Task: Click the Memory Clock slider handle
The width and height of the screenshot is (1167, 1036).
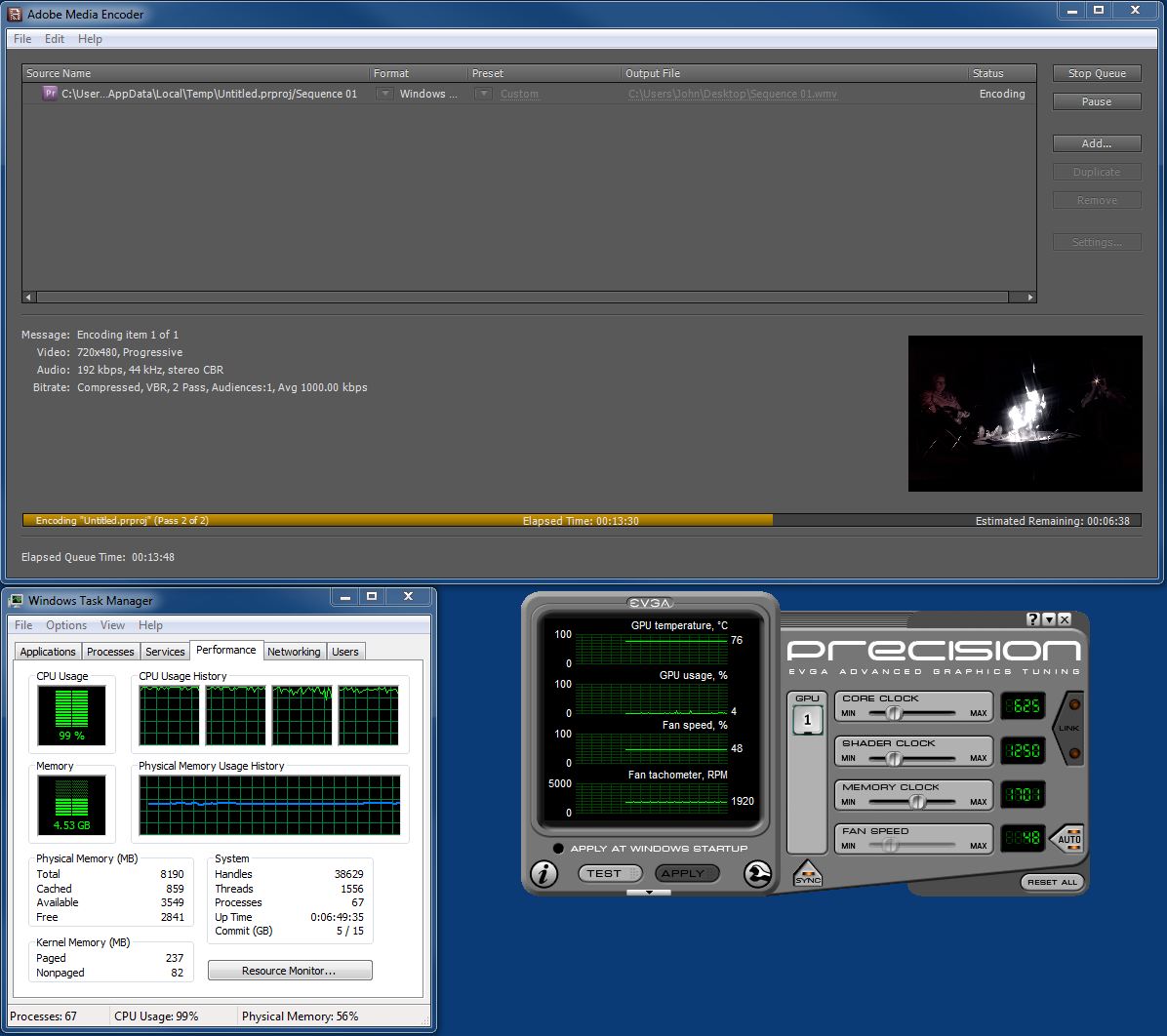Action: click(x=917, y=802)
